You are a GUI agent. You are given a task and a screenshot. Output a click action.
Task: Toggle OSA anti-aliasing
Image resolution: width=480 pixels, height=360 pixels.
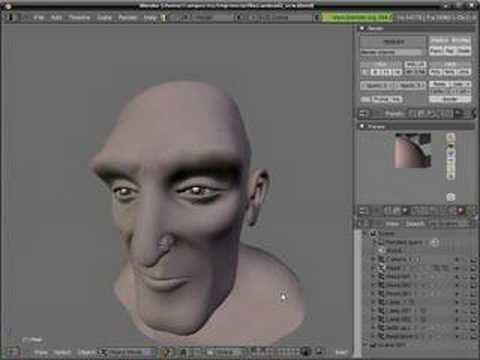coord(382,64)
